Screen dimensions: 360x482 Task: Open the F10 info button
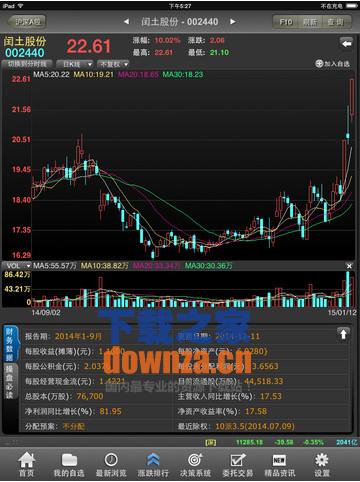286,22
